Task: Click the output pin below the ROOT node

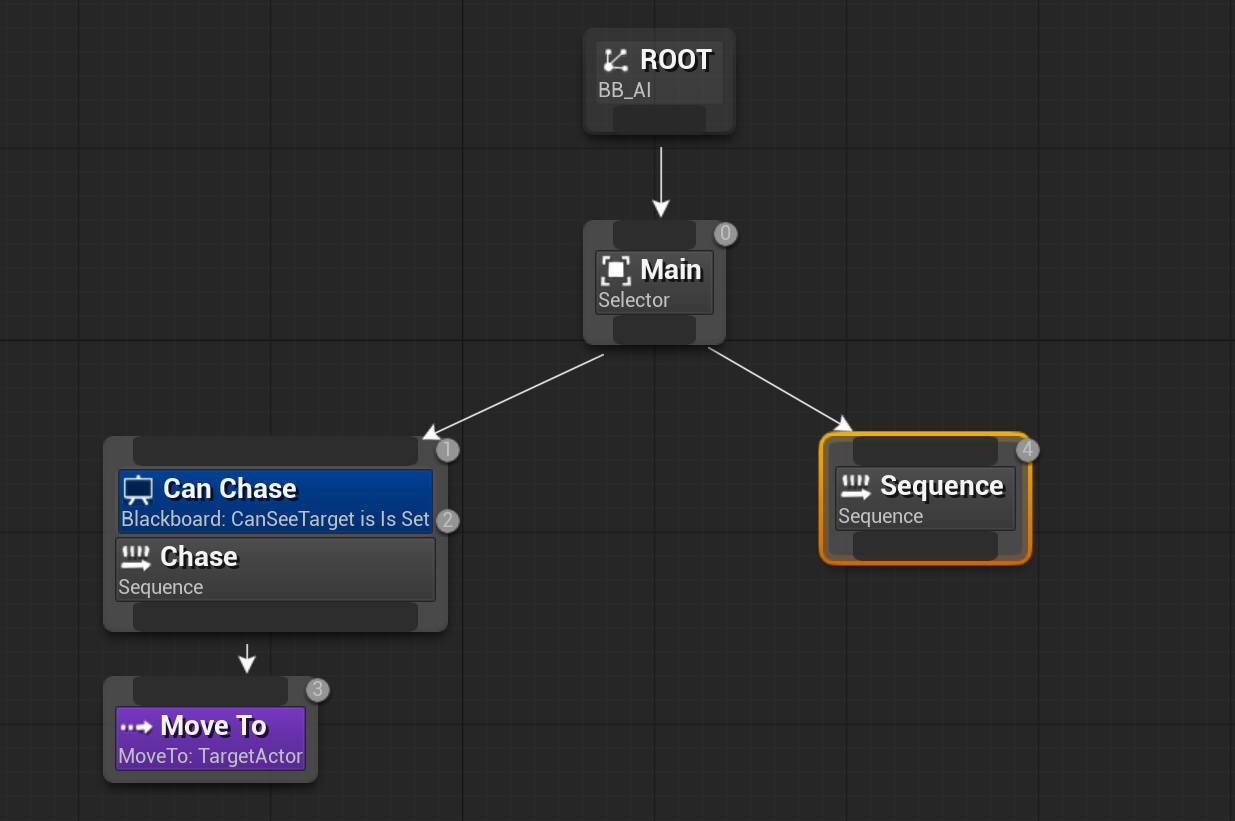Action: (x=659, y=118)
